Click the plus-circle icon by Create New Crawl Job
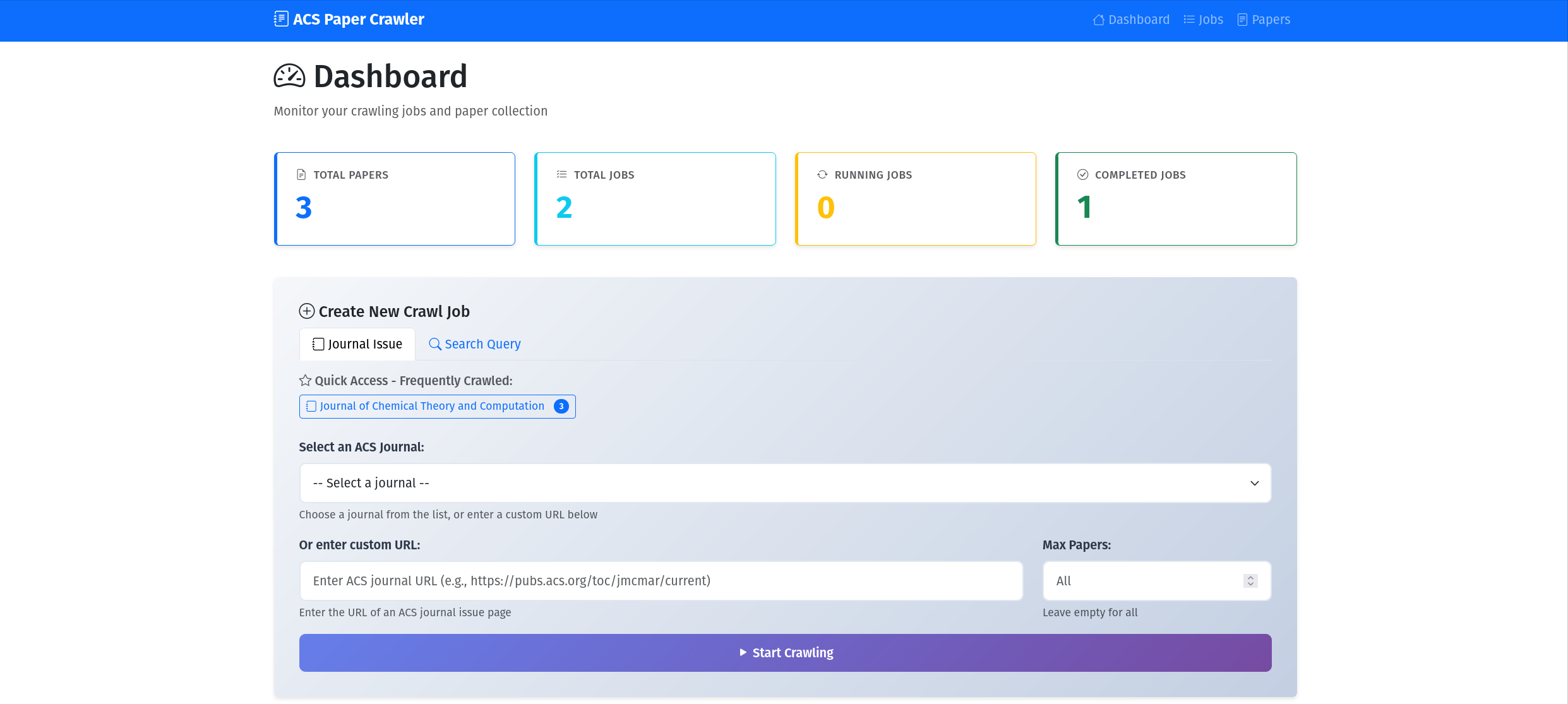The image size is (1568, 704). pyautogui.click(x=307, y=311)
